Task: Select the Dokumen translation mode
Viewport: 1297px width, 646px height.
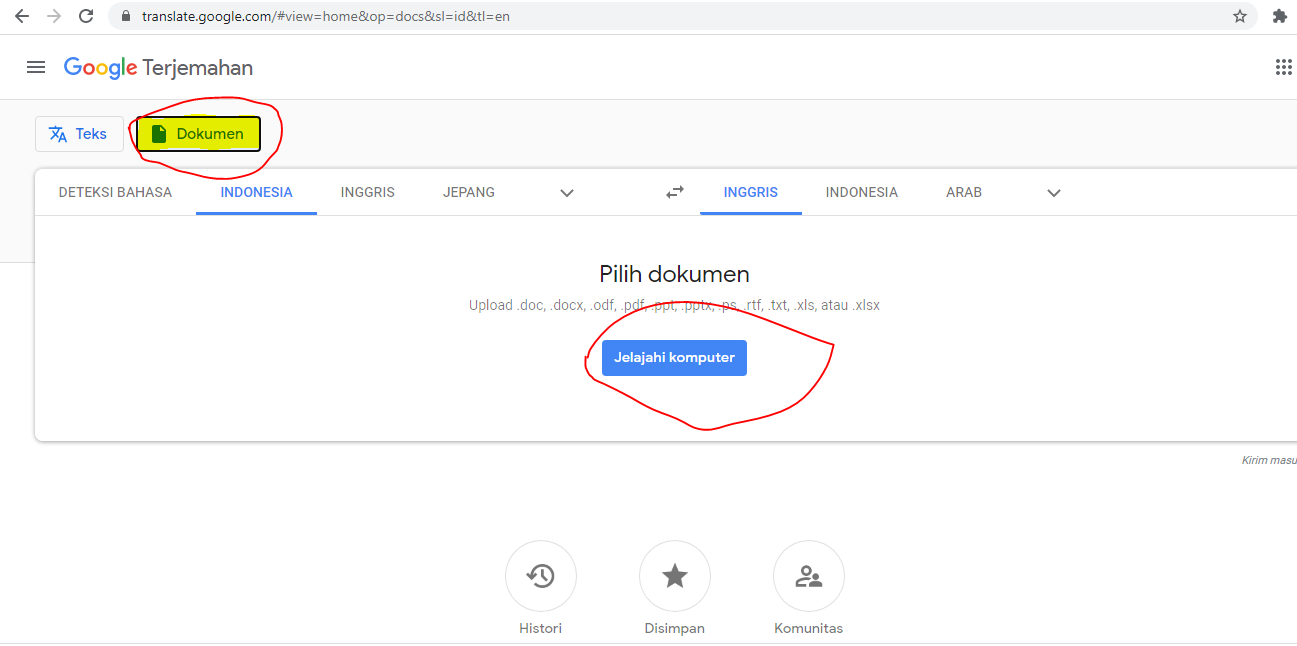Action: 198,134
